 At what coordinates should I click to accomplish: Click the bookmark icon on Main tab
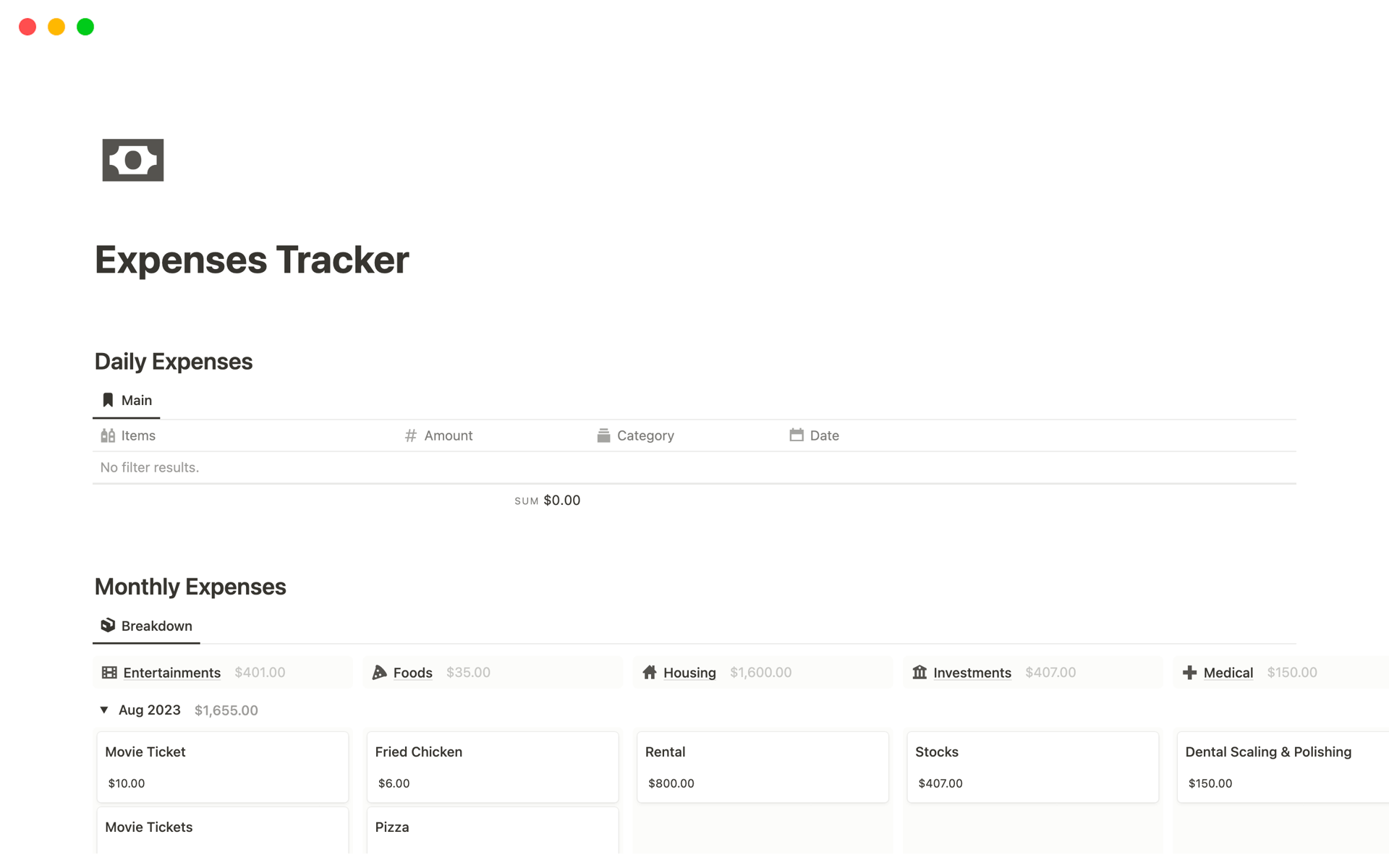(x=108, y=400)
